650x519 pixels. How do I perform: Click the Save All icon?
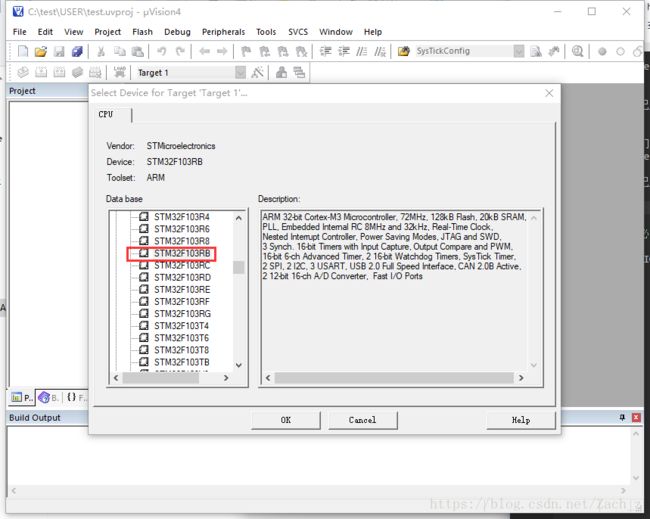[x=78, y=51]
